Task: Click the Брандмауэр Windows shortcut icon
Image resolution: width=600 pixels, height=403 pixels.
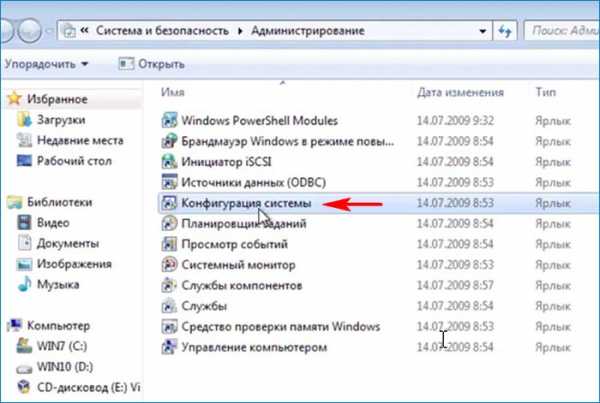Action: pos(169,141)
